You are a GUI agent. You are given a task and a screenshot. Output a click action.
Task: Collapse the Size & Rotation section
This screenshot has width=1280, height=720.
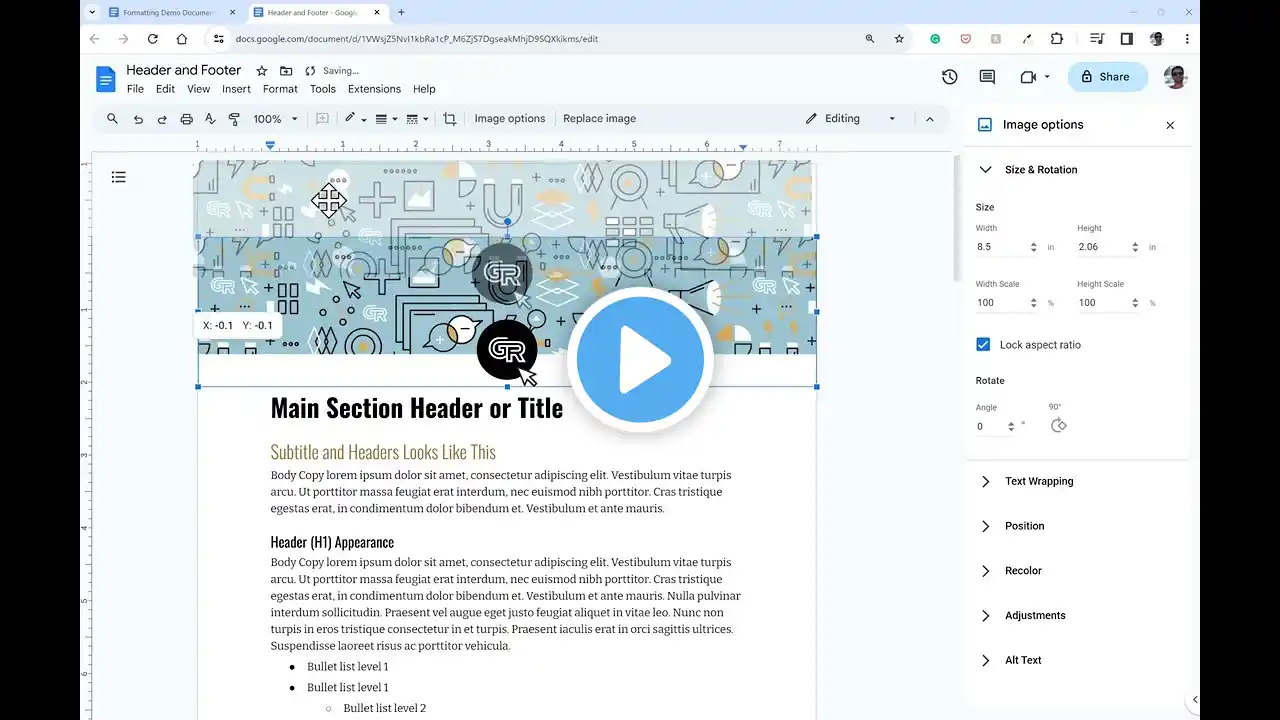click(x=985, y=170)
